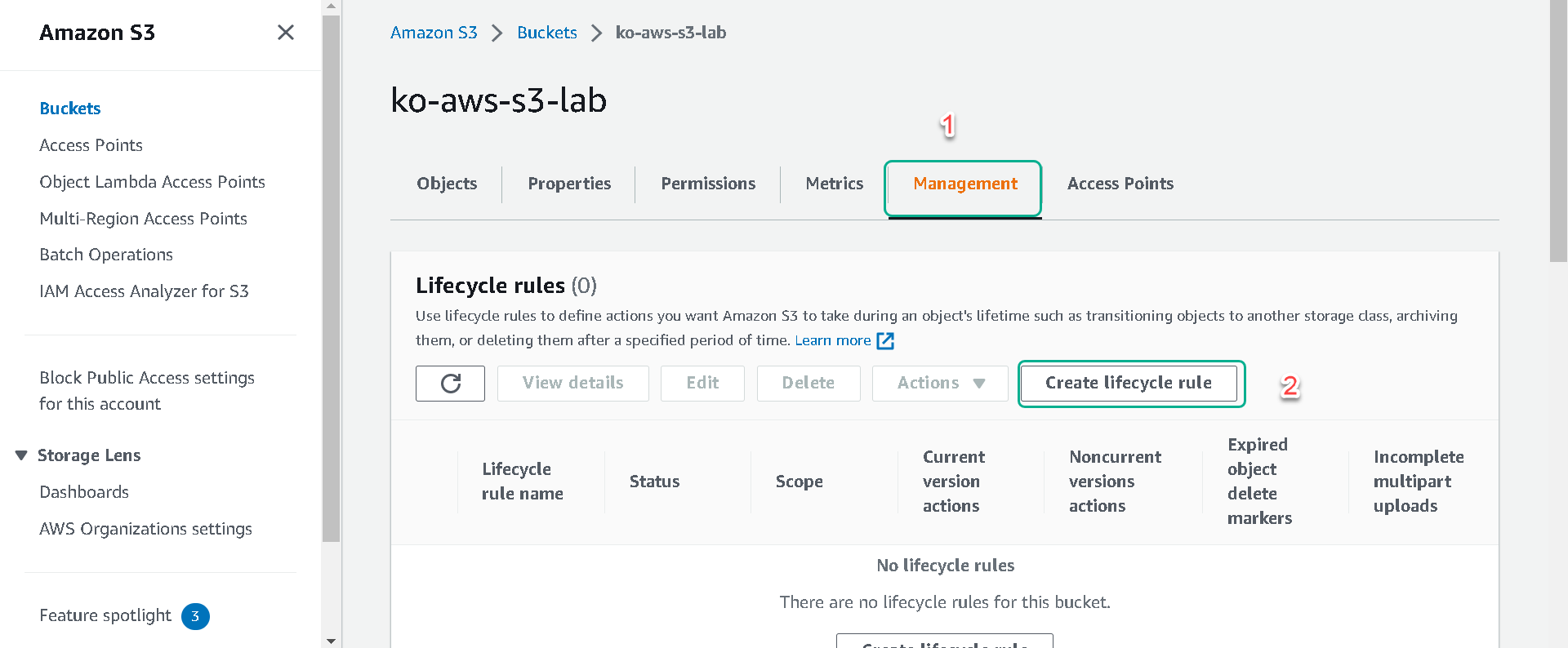Open Multi-Region Access Points
The height and width of the screenshot is (648, 1568).
(x=143, y=219)
